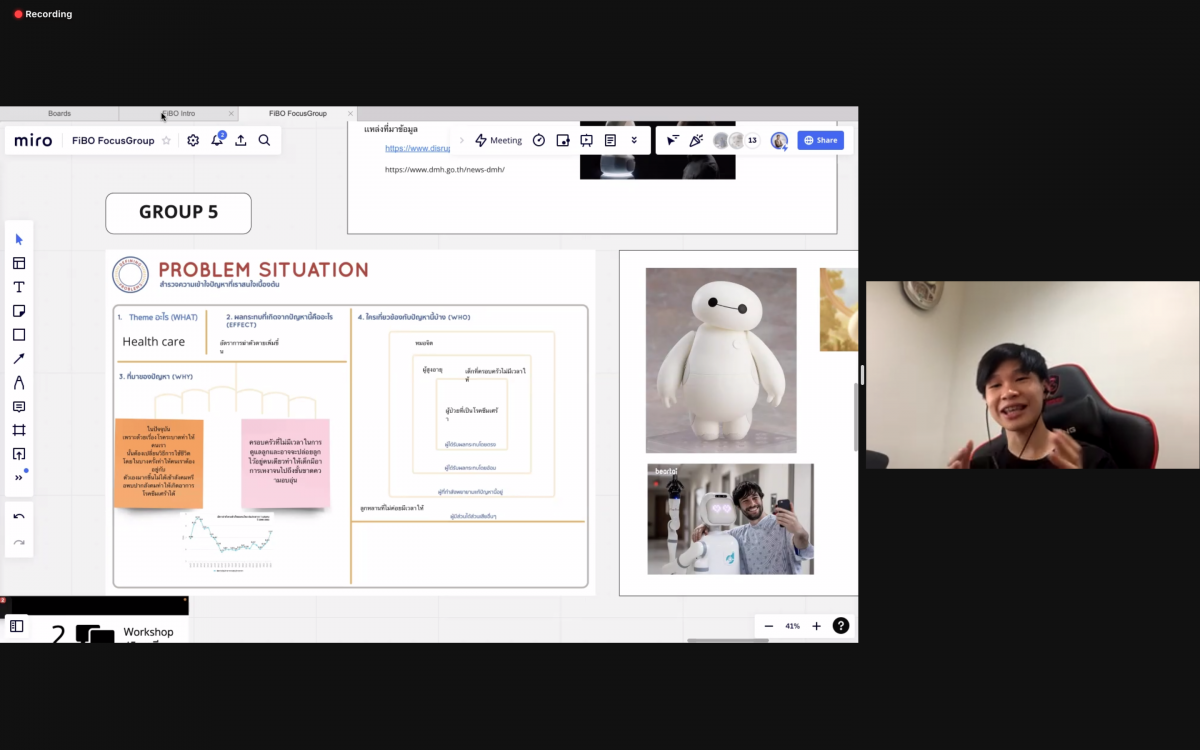Click the 41% zoom level
1200x750 pixels.
pyautogui.click(x=792, y=626)
